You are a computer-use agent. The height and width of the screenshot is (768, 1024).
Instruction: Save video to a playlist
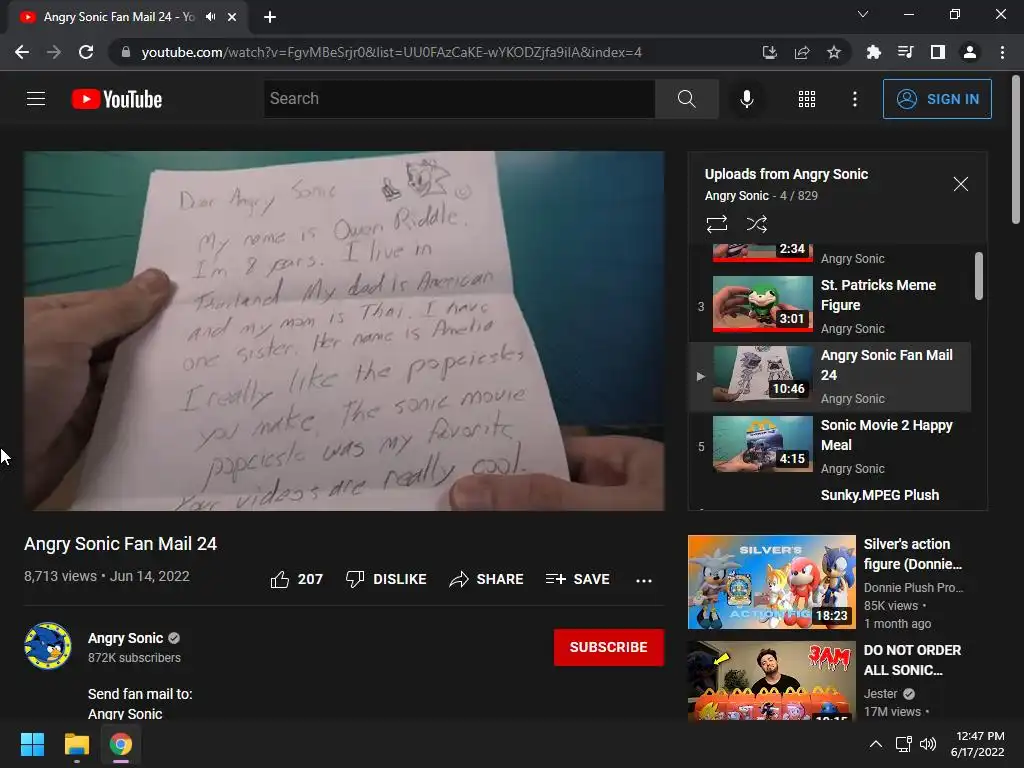point(578,579)
